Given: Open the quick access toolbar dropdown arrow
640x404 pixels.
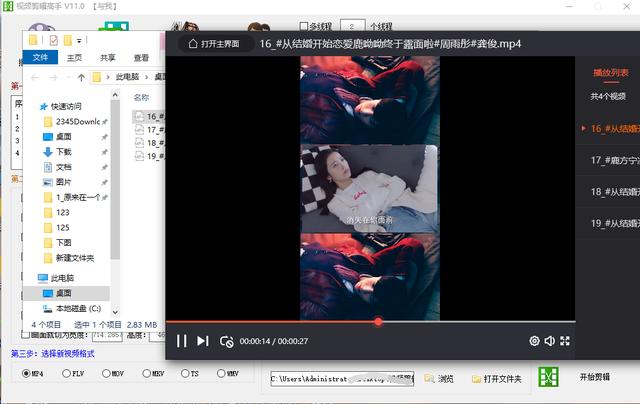Looking at the screenshot, I should [79, 40].
